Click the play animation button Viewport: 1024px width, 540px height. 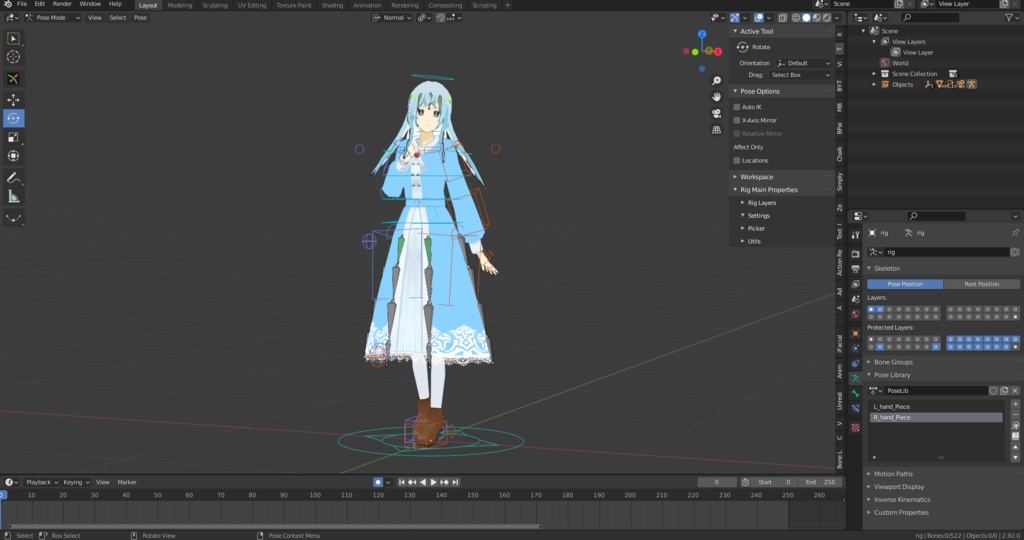[434, 482]
